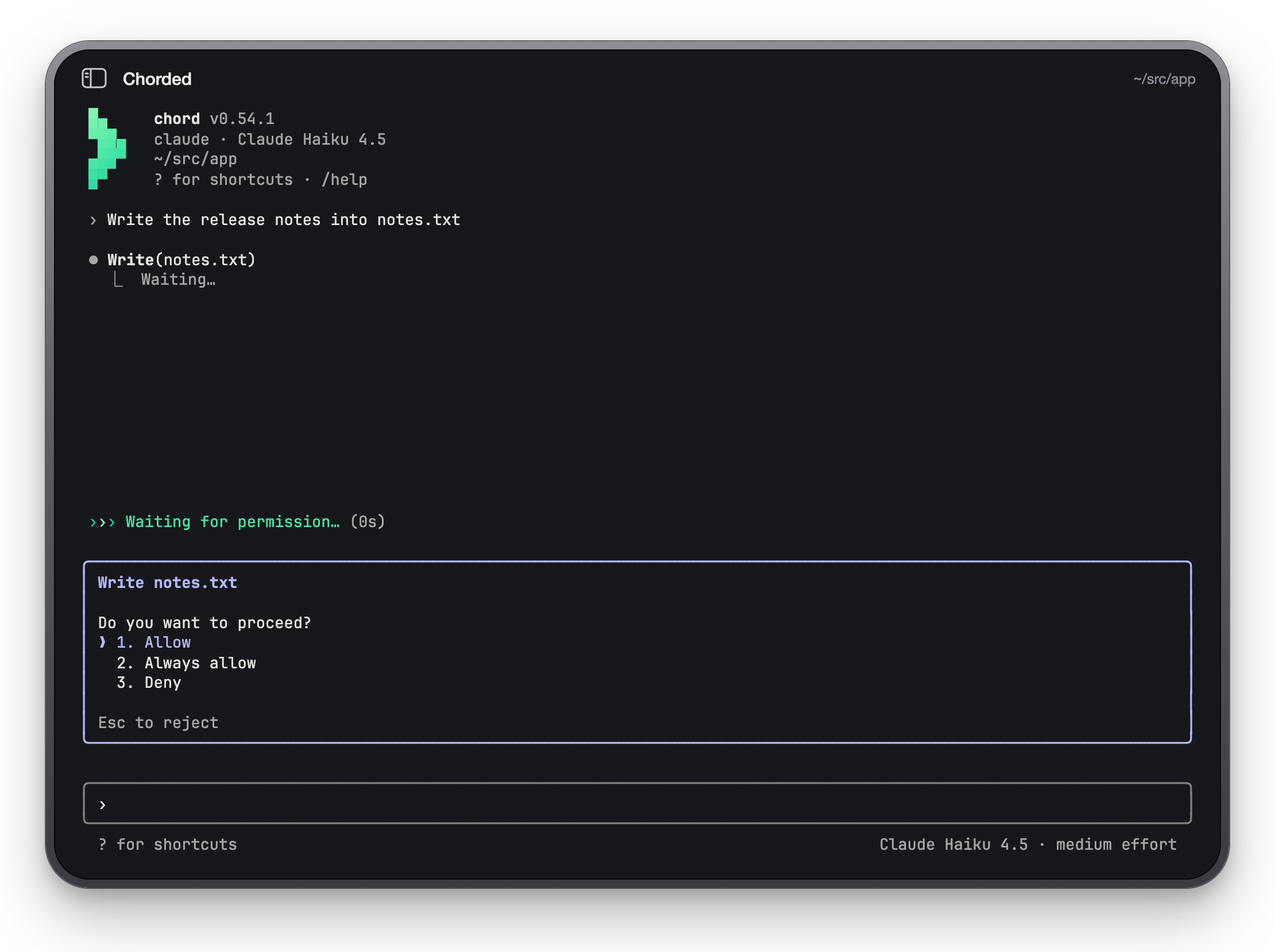Click into the prompt input field
Image resolution: width=1275 pixels, height=952 pixels.
[x=637, y=803]
